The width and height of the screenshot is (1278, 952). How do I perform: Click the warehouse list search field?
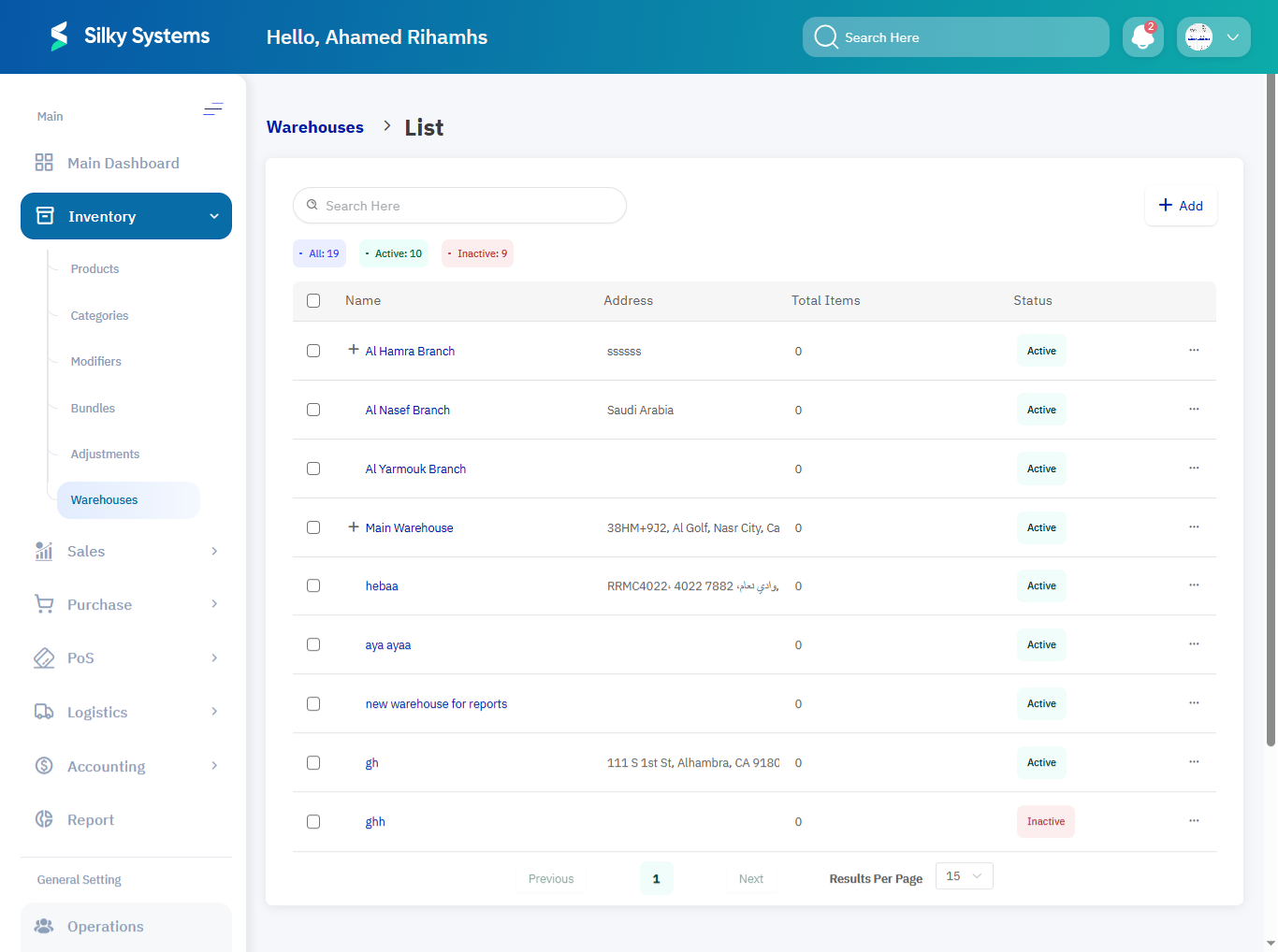[x=459, y=206]
